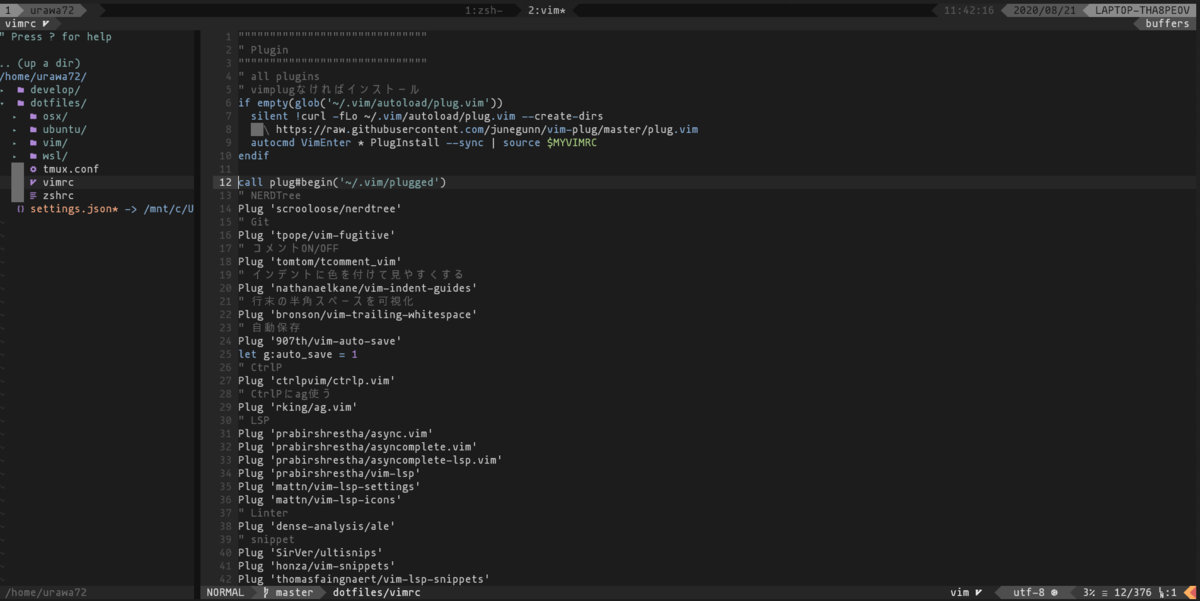This screenshot has height=601, width=1200.
Task: Expand the wsl directory arrow
Action: (x=16, y=156)
